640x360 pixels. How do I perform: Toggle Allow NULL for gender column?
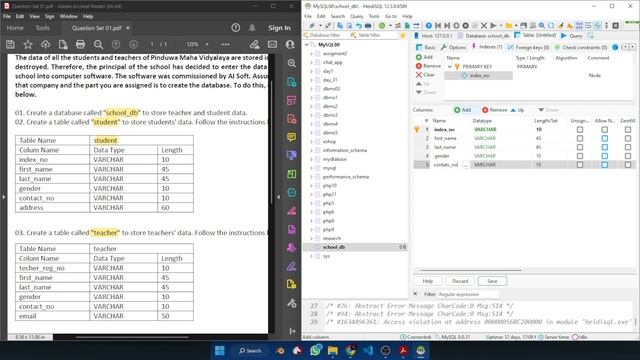click(x=604, y=156)
